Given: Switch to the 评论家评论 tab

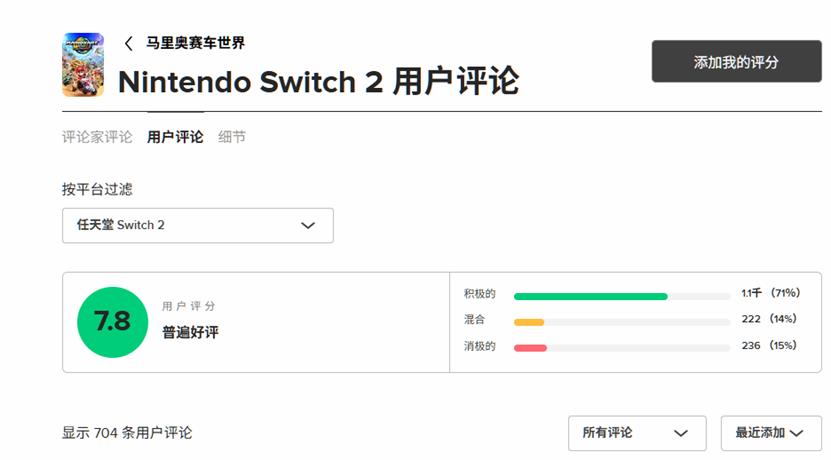Looking at the screenshot, I should [x=97, y=137].
